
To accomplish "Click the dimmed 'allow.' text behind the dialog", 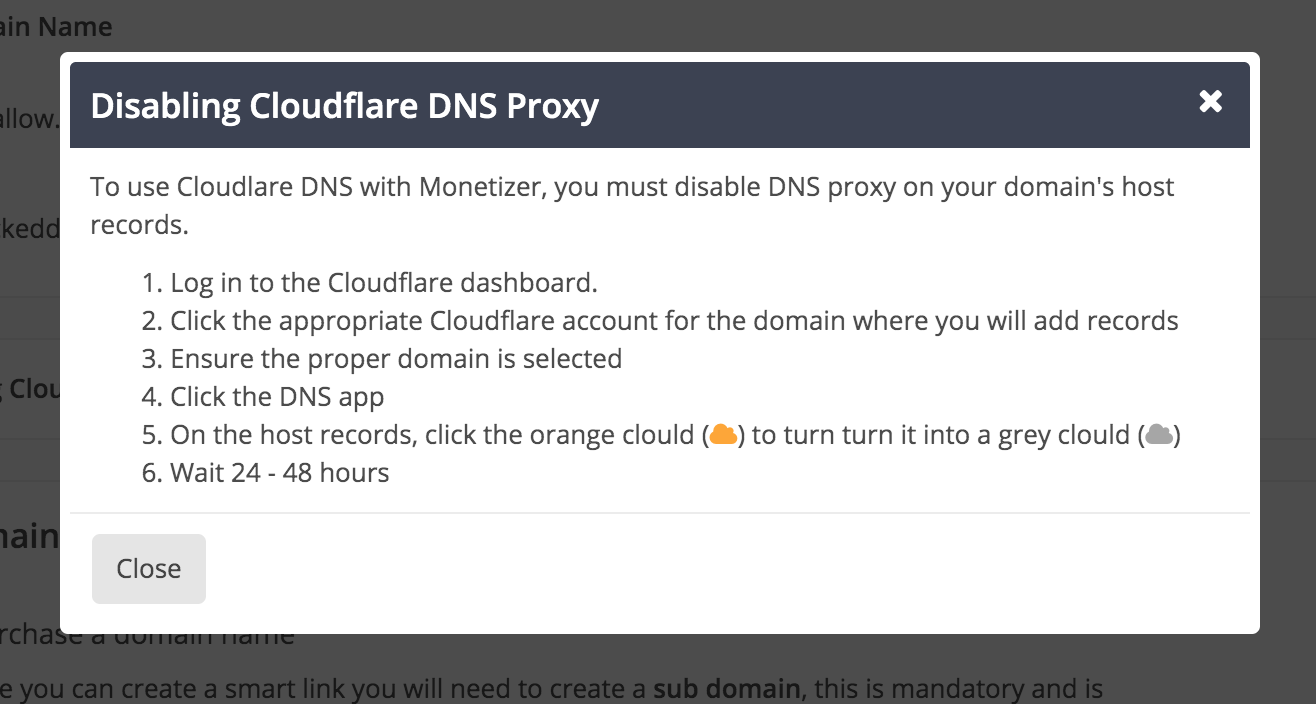I will tap(30, 119).
